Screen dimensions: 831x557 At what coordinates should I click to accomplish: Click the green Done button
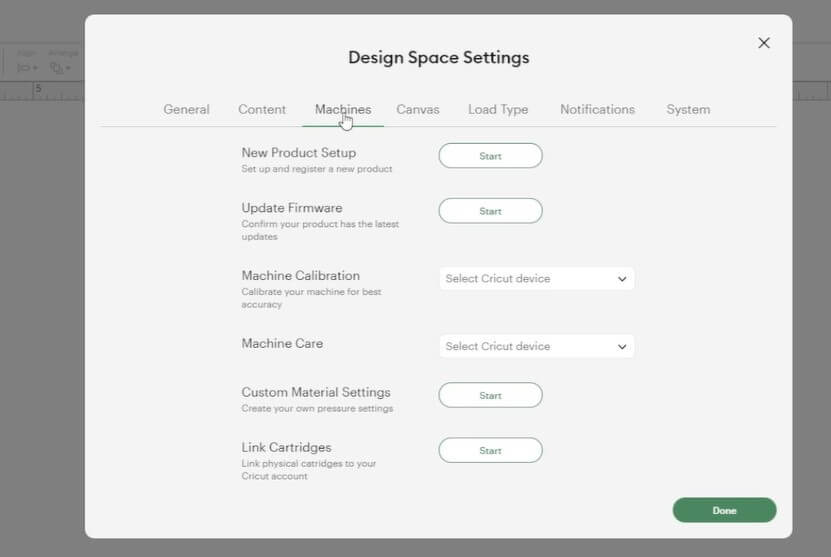pos(724,510)
